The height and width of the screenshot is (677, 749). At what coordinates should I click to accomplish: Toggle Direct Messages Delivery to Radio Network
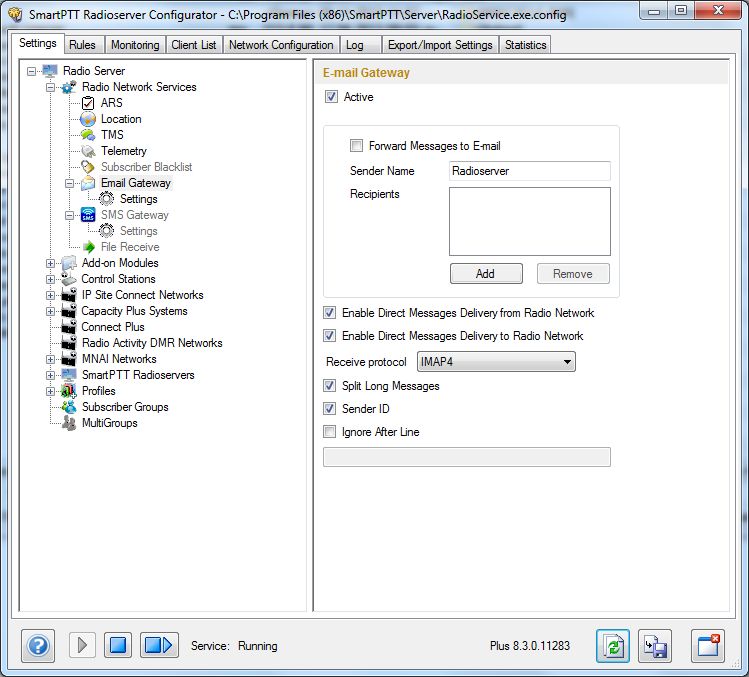[x=330, y=336]
